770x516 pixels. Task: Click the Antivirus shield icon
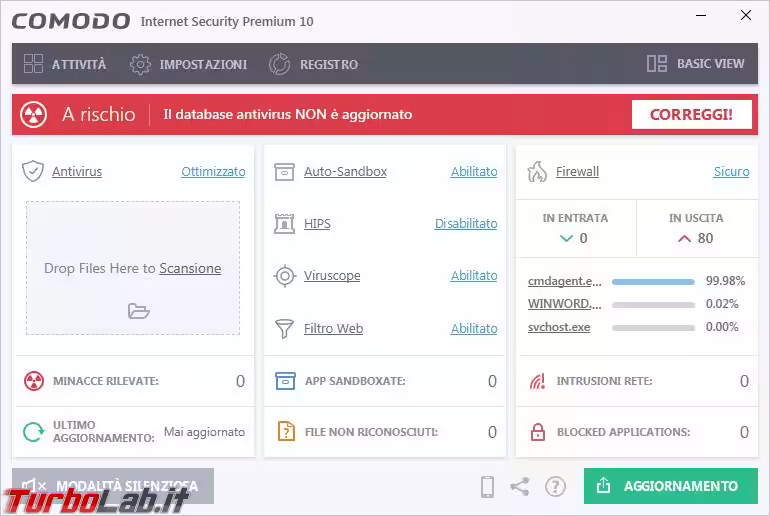33,171
